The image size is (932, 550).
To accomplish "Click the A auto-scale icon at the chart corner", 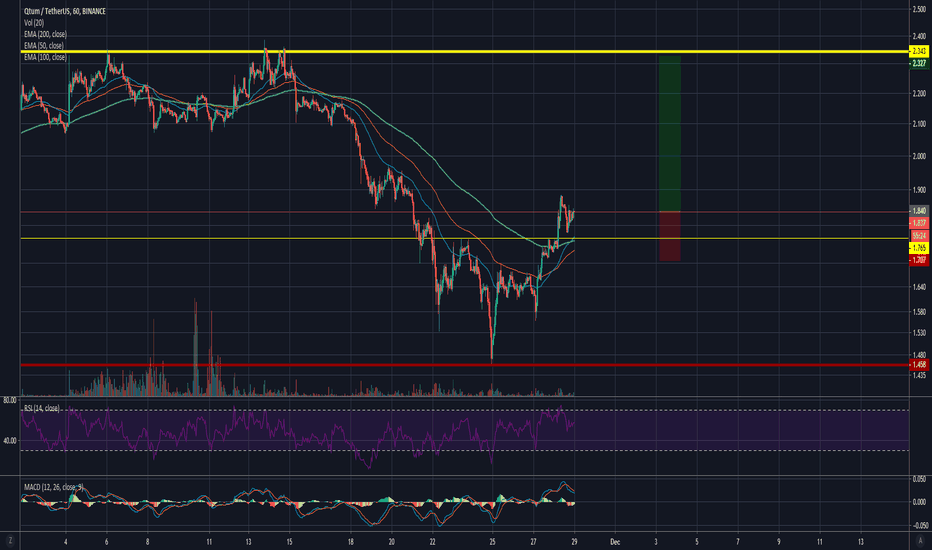I will click(921, 541).
